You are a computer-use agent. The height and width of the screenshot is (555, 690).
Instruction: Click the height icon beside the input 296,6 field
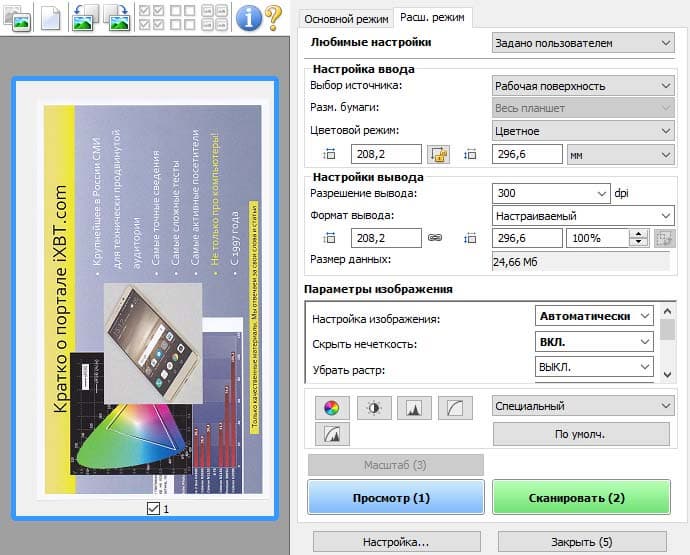coord(470,154)
